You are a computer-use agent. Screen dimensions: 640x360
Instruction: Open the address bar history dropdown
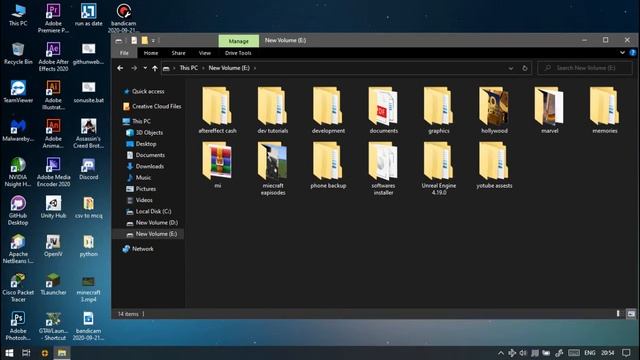click(x=511, y=68)
